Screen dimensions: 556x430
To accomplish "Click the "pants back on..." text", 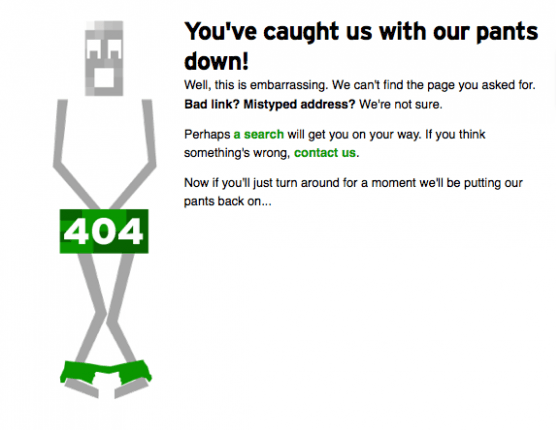I will [228, 201].
